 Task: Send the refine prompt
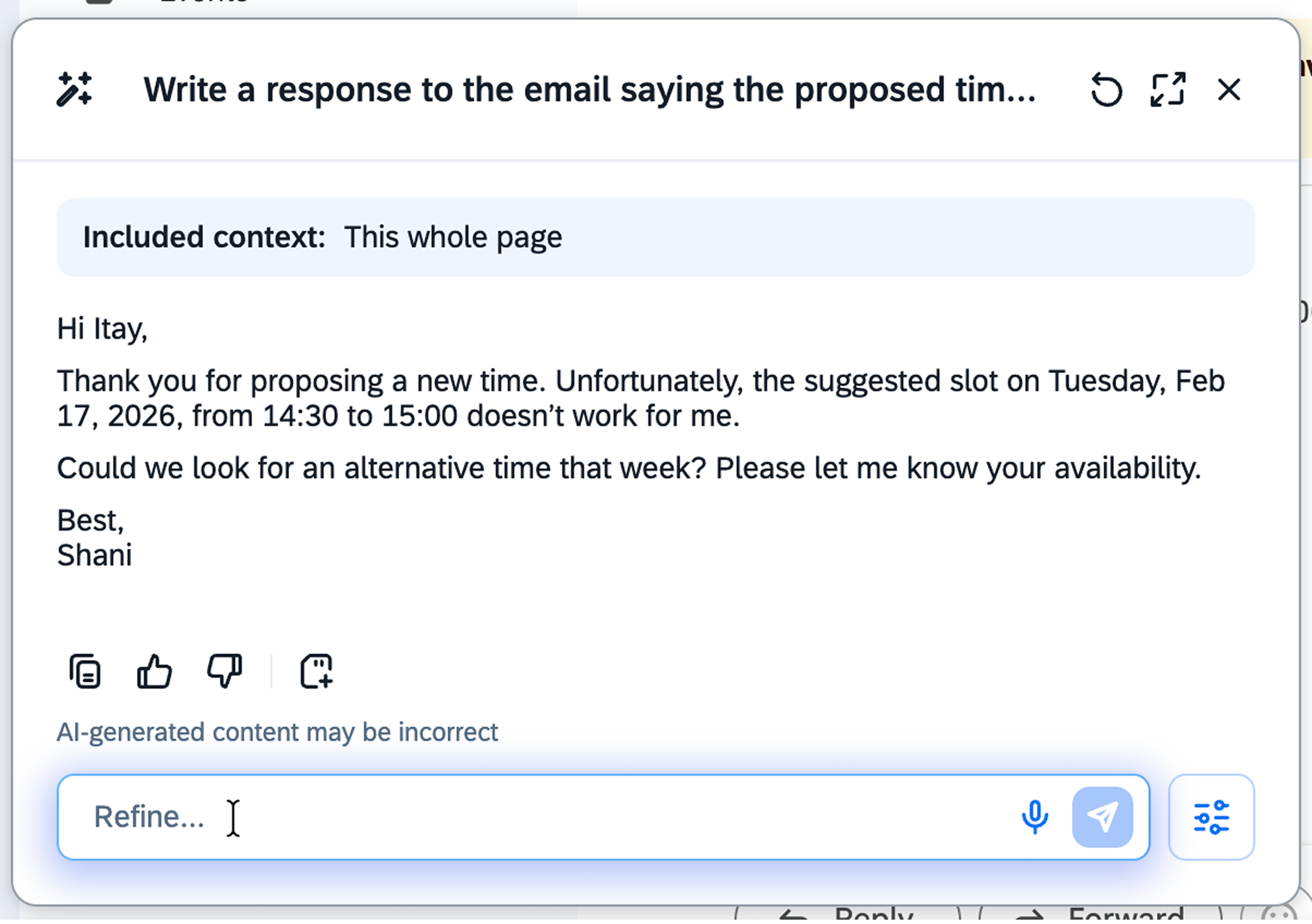(x=1102, y=817)
